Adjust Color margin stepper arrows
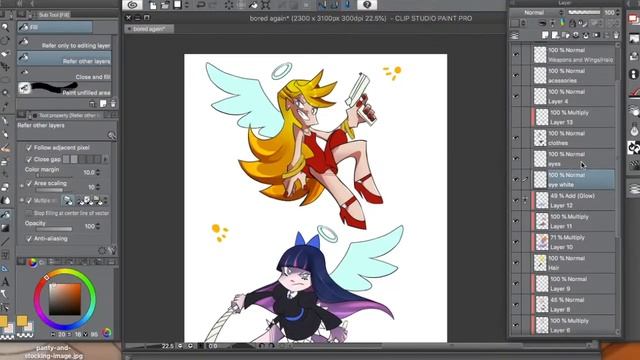The image size is (640, 360). 98,173
